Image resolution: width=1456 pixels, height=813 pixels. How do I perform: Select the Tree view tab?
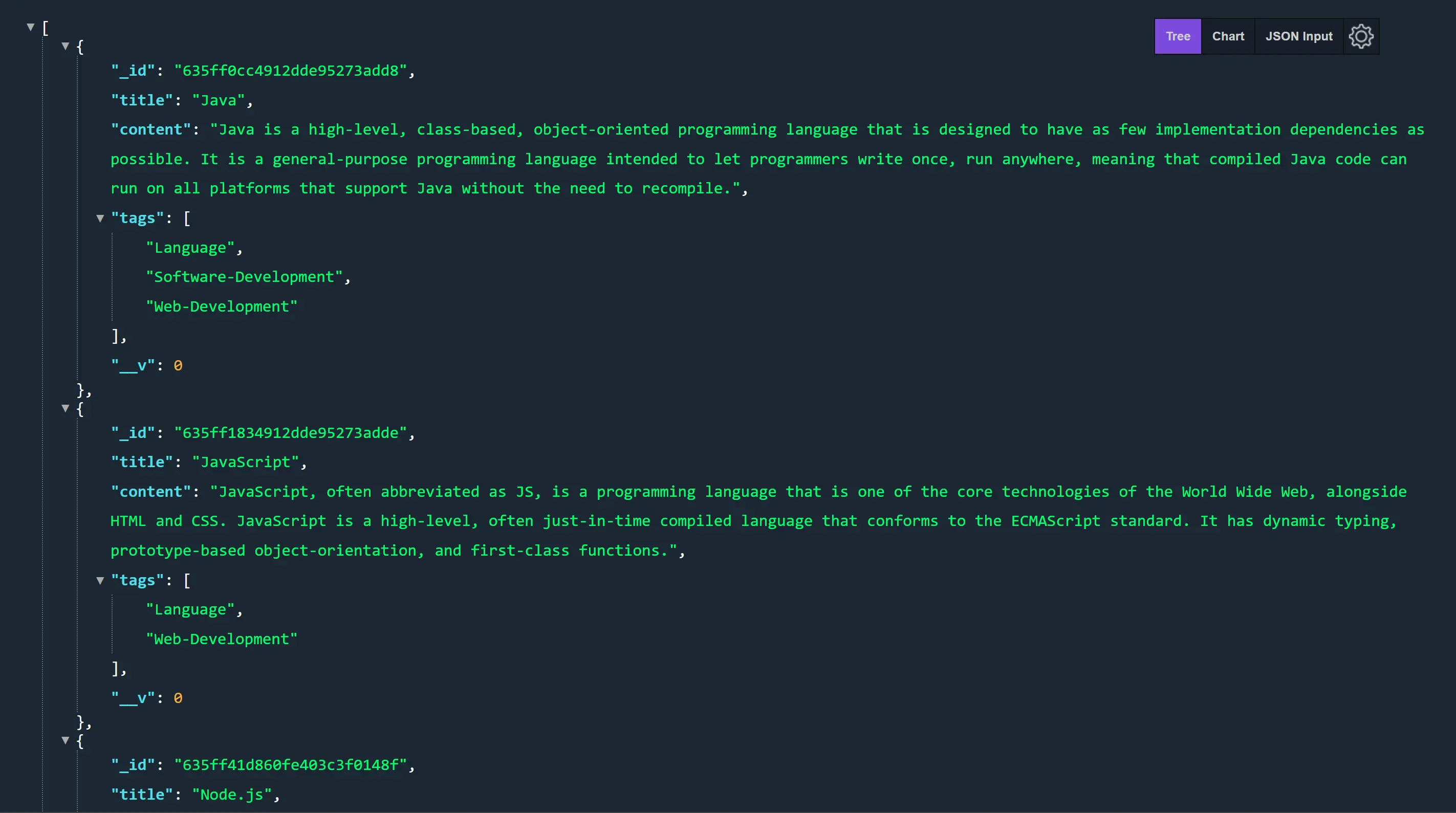[1178, 37]
